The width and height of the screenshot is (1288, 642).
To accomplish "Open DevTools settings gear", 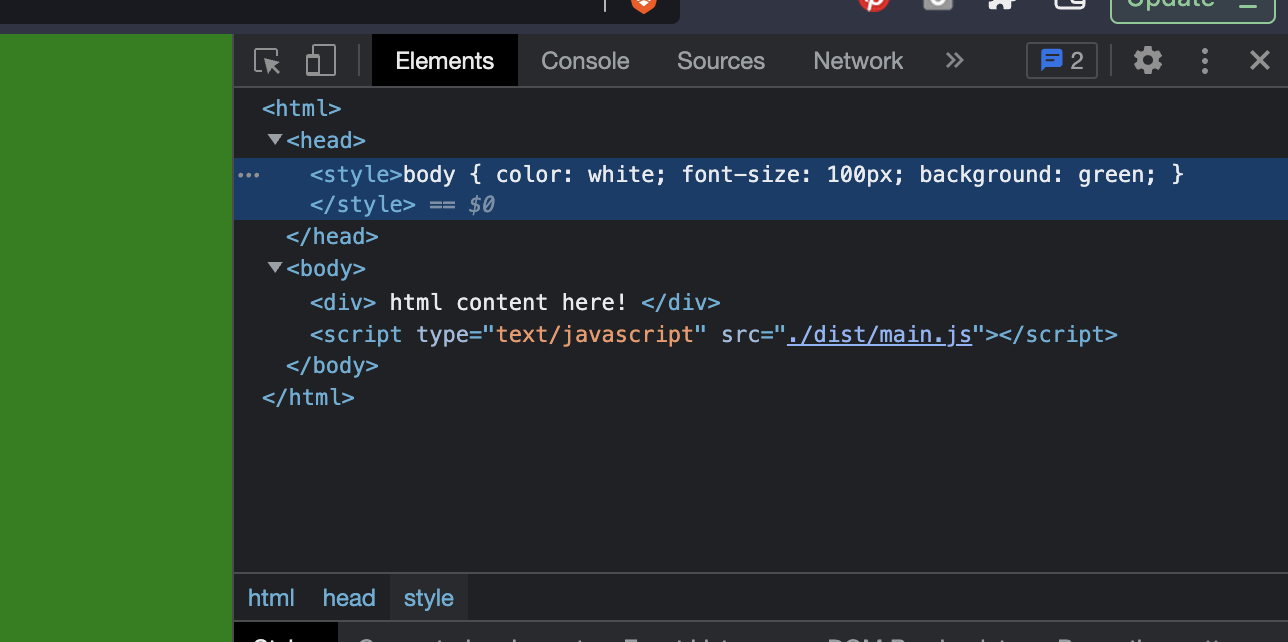I will click(x=1148, y=61).
